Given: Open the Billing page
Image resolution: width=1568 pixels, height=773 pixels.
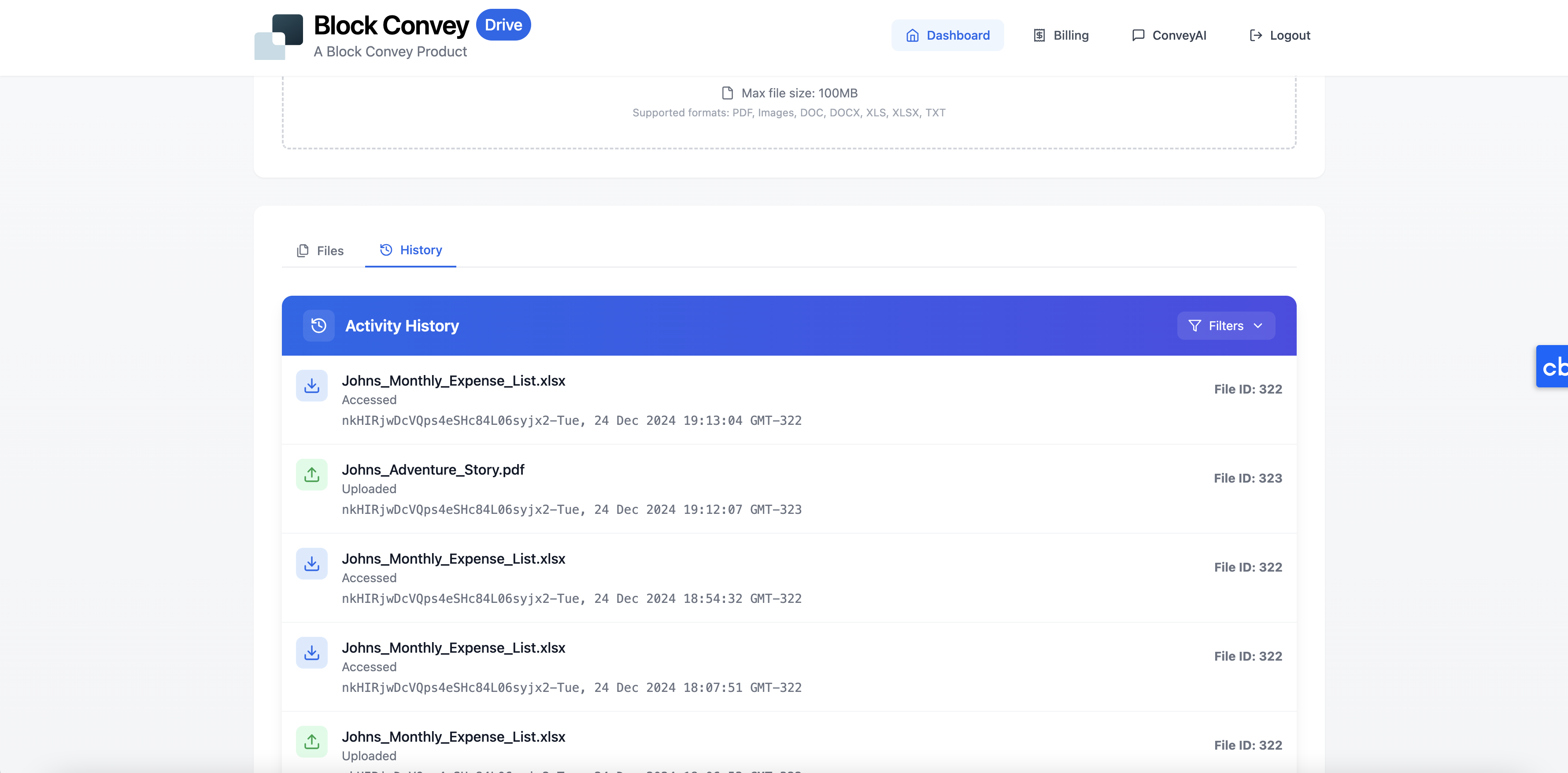Looking at the screenshot, I should coord(1061,35).
